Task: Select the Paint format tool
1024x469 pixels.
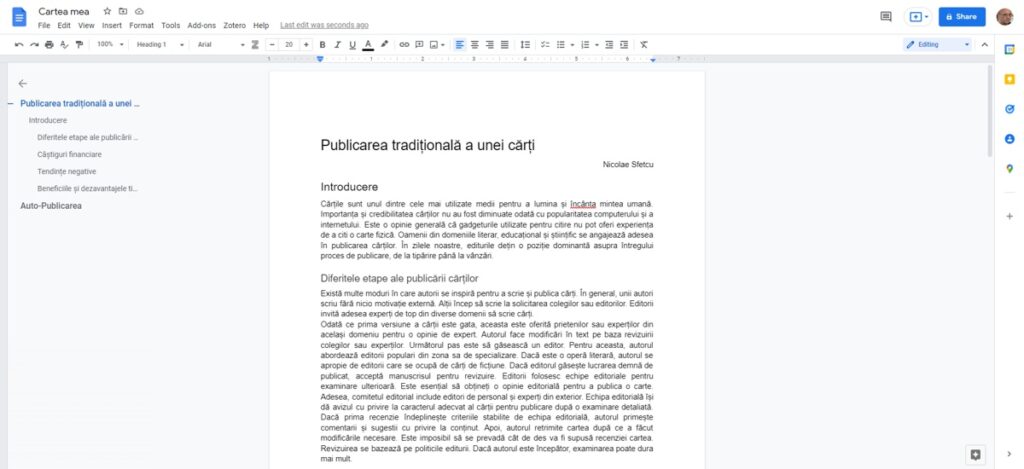Action: coord(79,44)
